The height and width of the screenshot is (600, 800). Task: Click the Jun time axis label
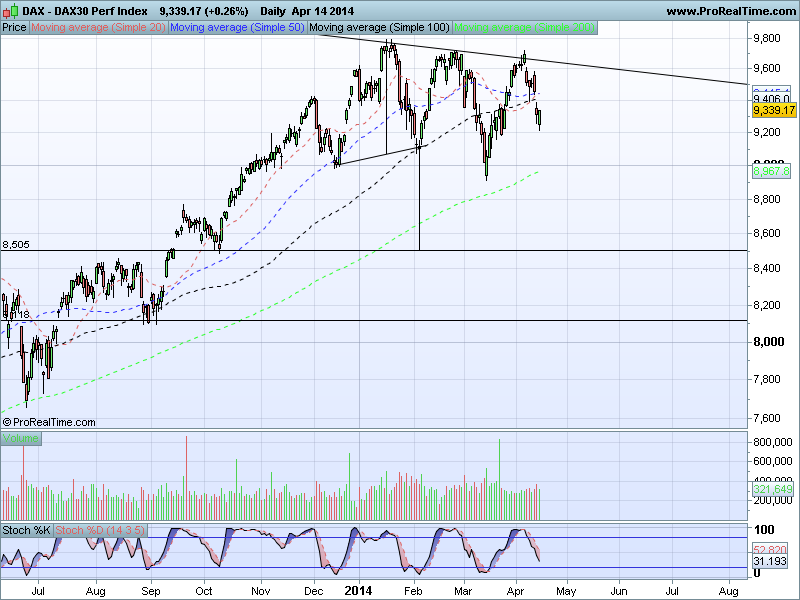point(619,591)
